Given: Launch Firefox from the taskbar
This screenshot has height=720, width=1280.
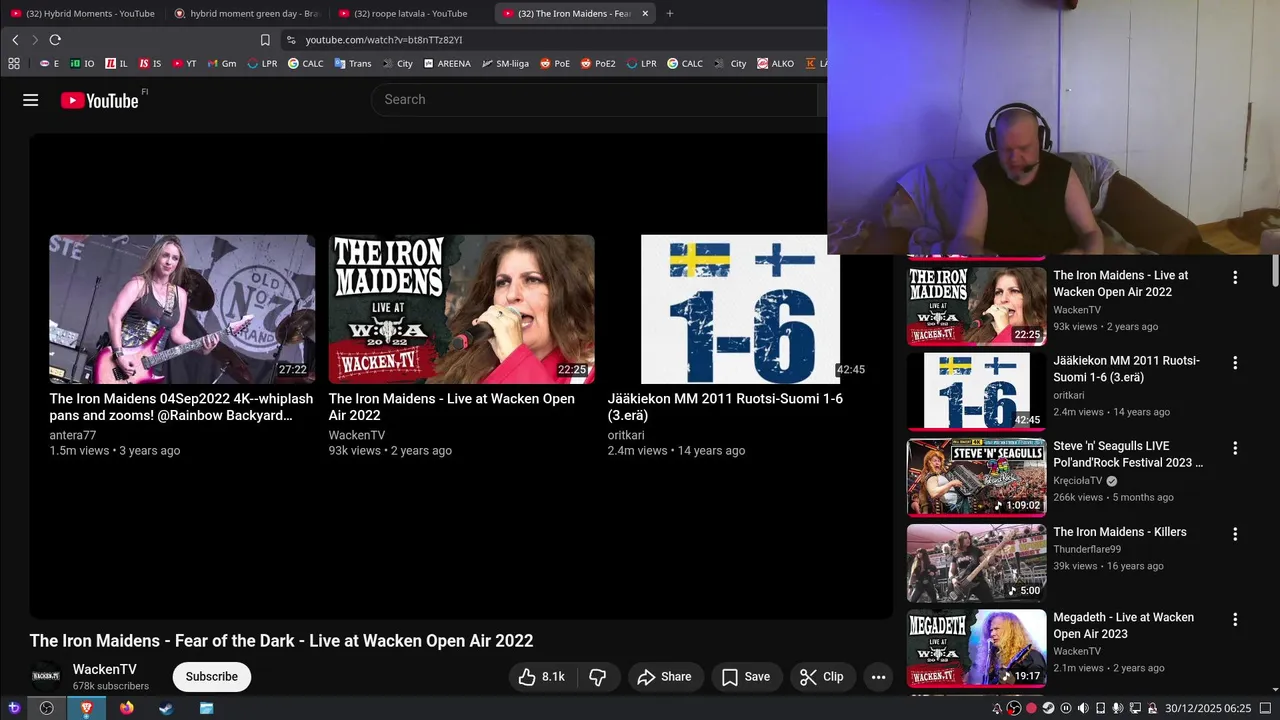Looking at the screenshot, I should (x=126, y=708).
